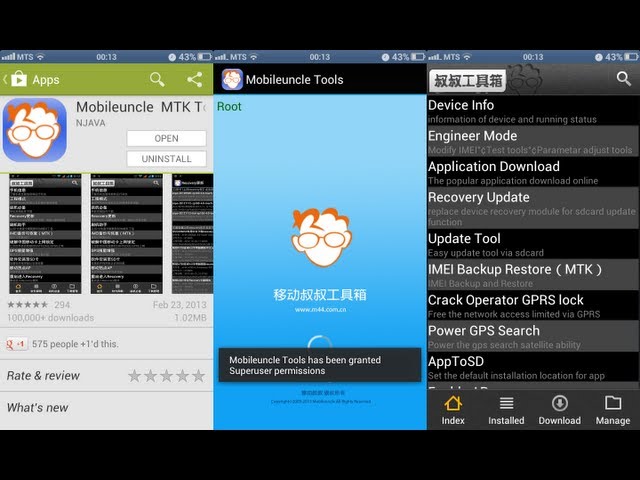Switch to the Manage tab
This screenshot has height=480, width=640.
point(613,410)
